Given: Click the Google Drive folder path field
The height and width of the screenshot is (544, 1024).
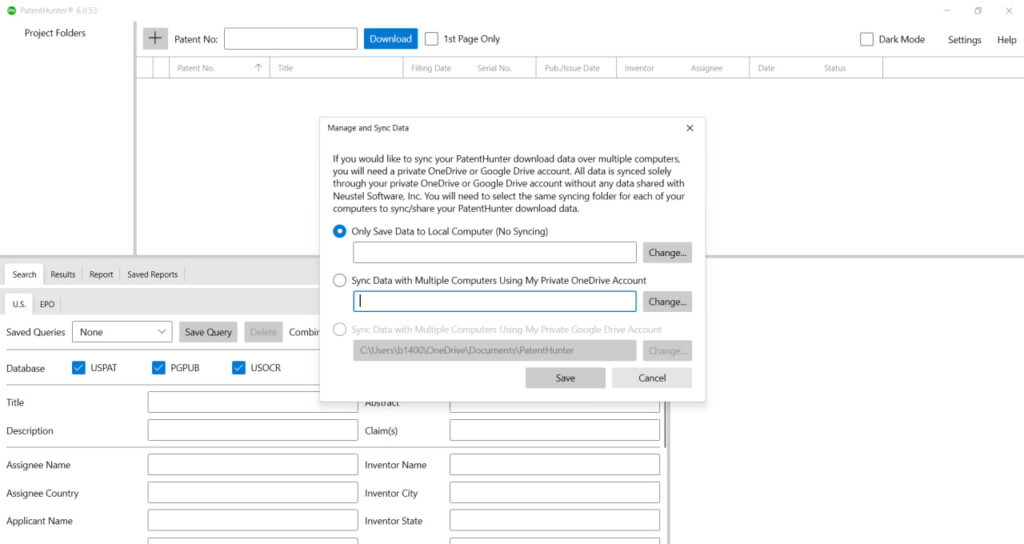Looking at the screenshot, I should [x=494, y=350].
